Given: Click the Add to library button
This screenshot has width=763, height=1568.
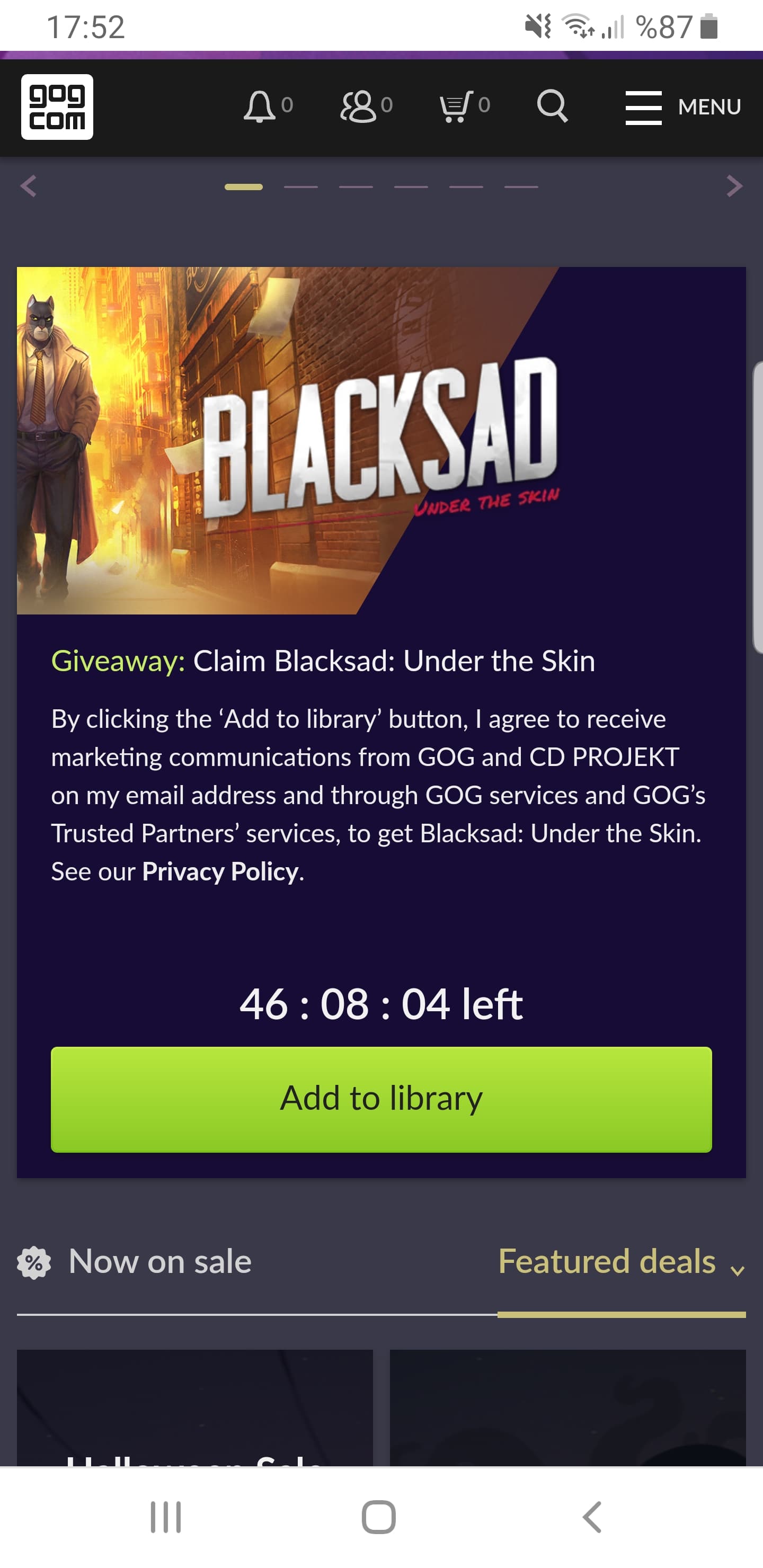Looking at the screenshot, I should click(x=381, y=1099).
